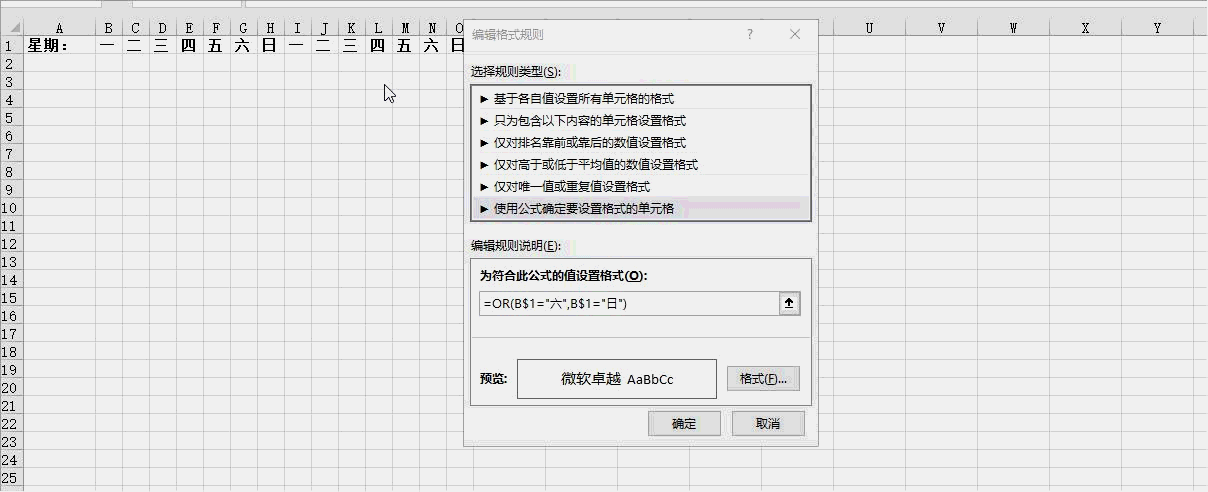Click the 选择规则类型(S): label
The width and height of the screenshot is (1208, 492).
(x=515, y=72)
